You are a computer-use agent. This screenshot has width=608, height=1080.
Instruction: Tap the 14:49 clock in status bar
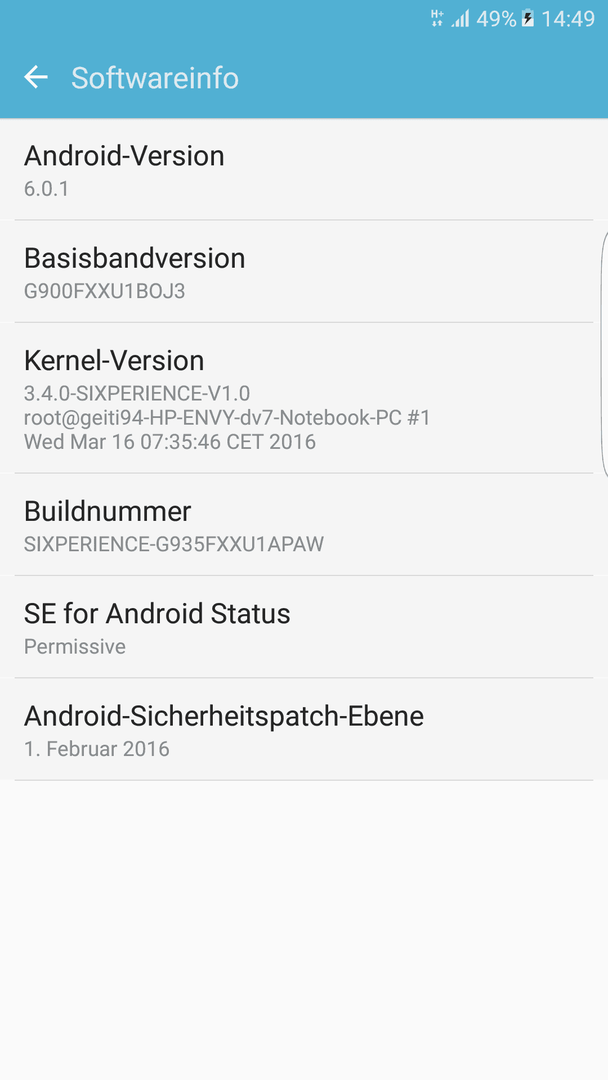[567, 19]
